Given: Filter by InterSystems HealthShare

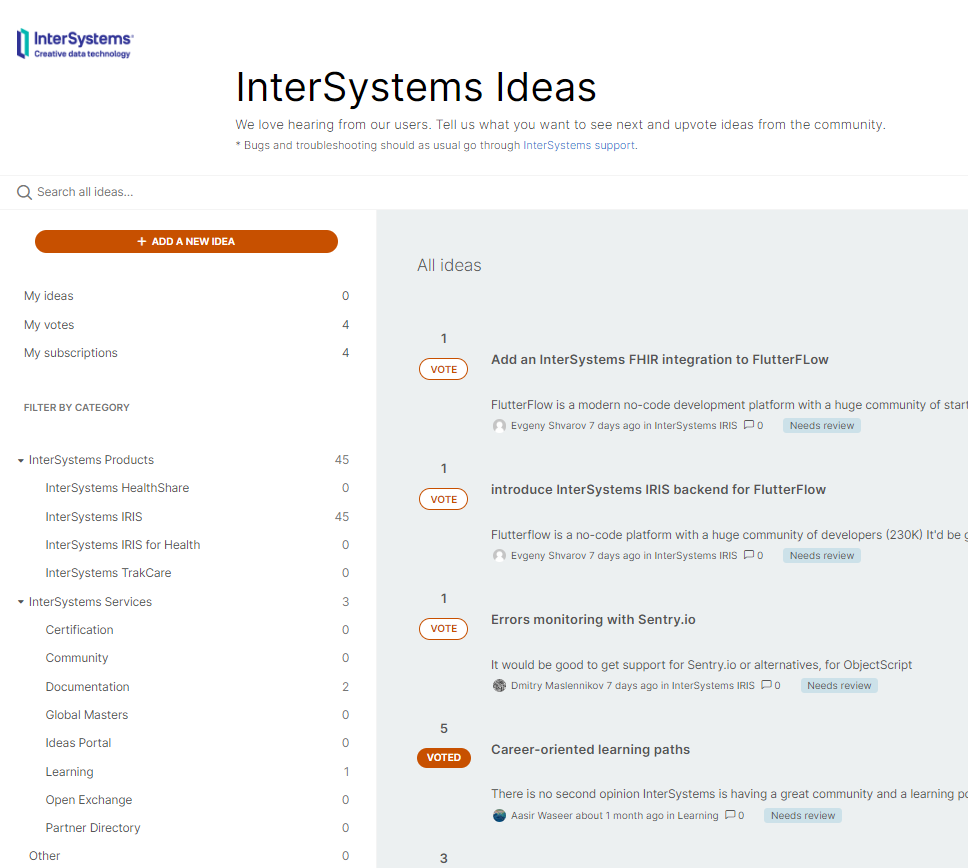Looking at the screenshot, I should tap(117, 488).
